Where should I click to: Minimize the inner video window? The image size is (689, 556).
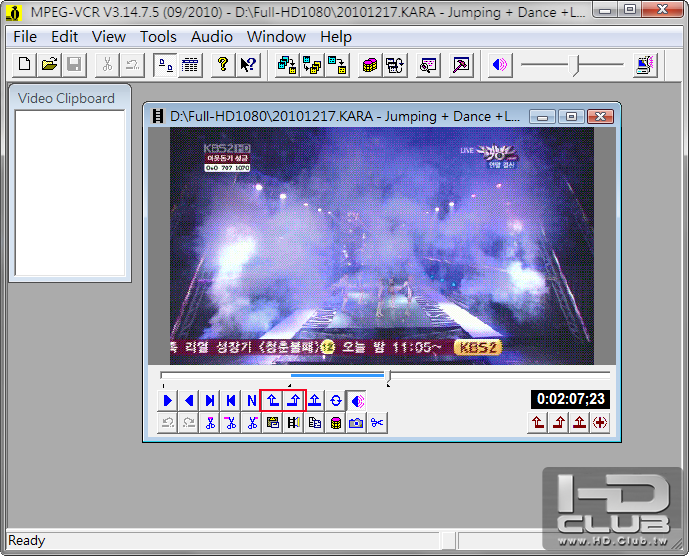[x=543, y=116]
